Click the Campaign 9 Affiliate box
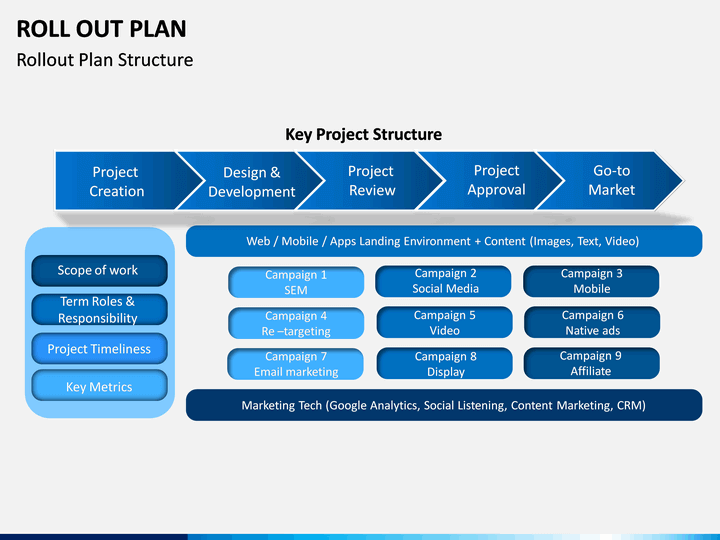The height and width of the screenshot is (540, 720). (592, 363)
